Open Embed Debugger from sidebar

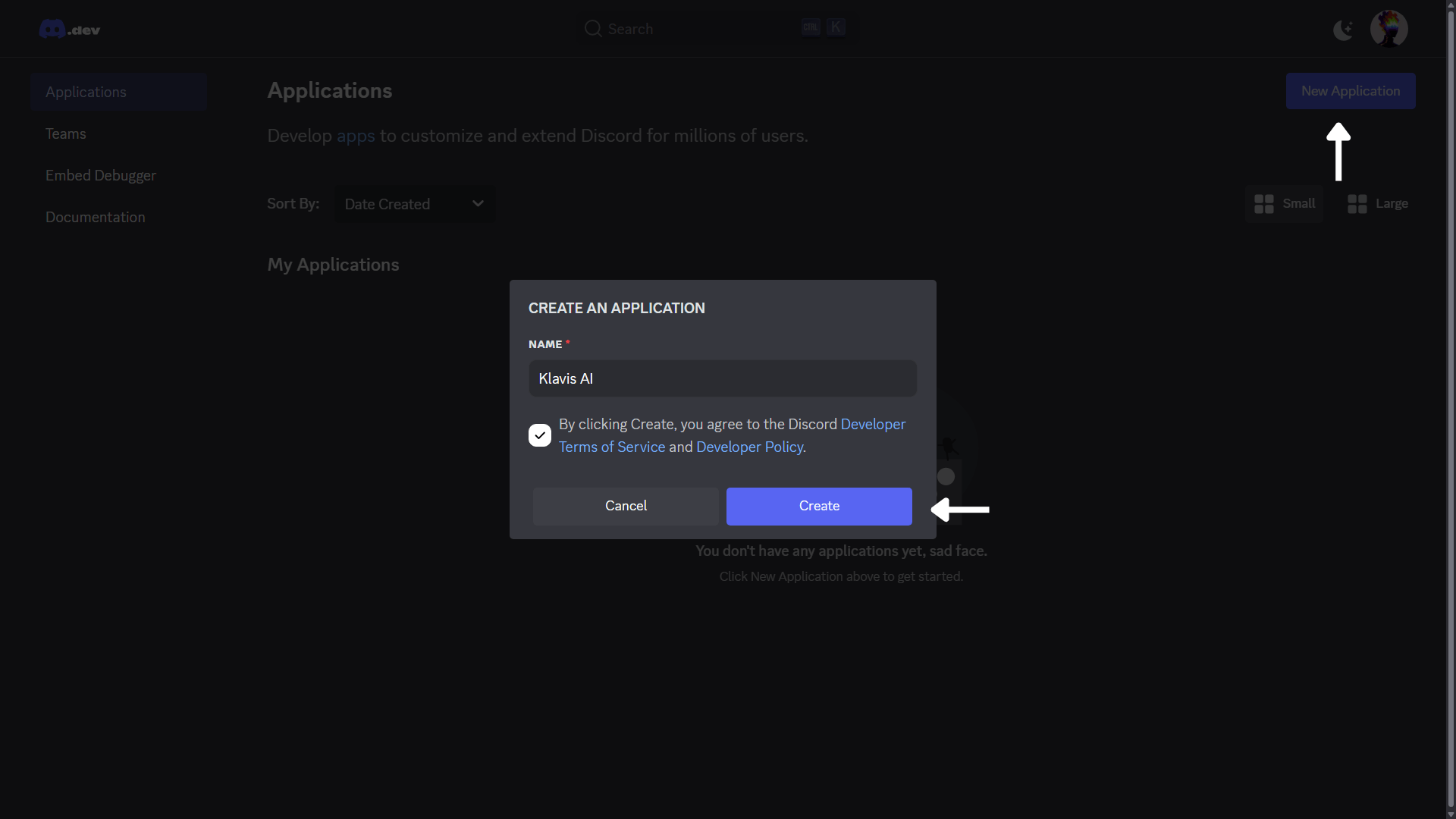101,175
